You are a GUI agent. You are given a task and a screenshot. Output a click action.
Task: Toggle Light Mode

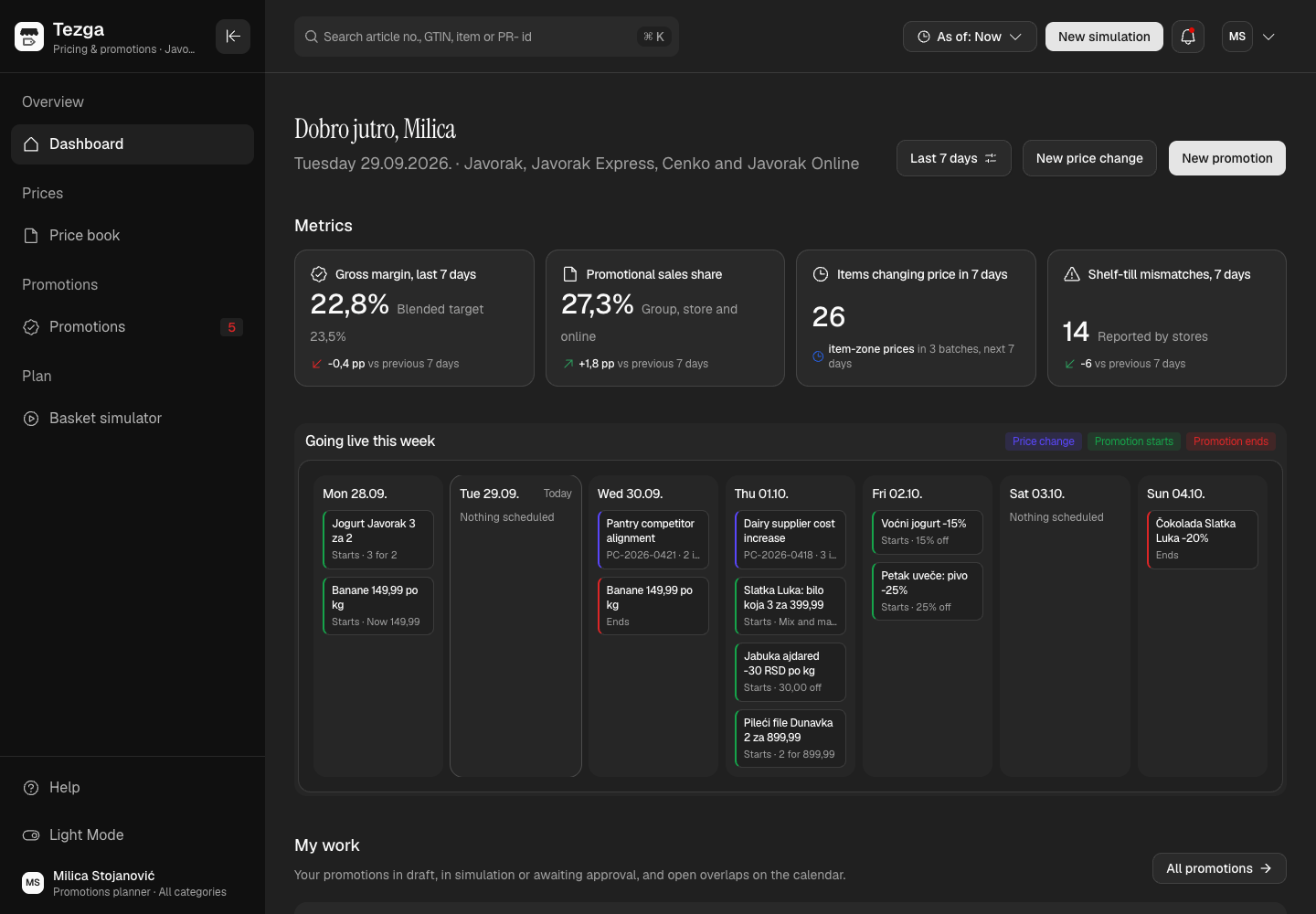[x=133, y=835]
